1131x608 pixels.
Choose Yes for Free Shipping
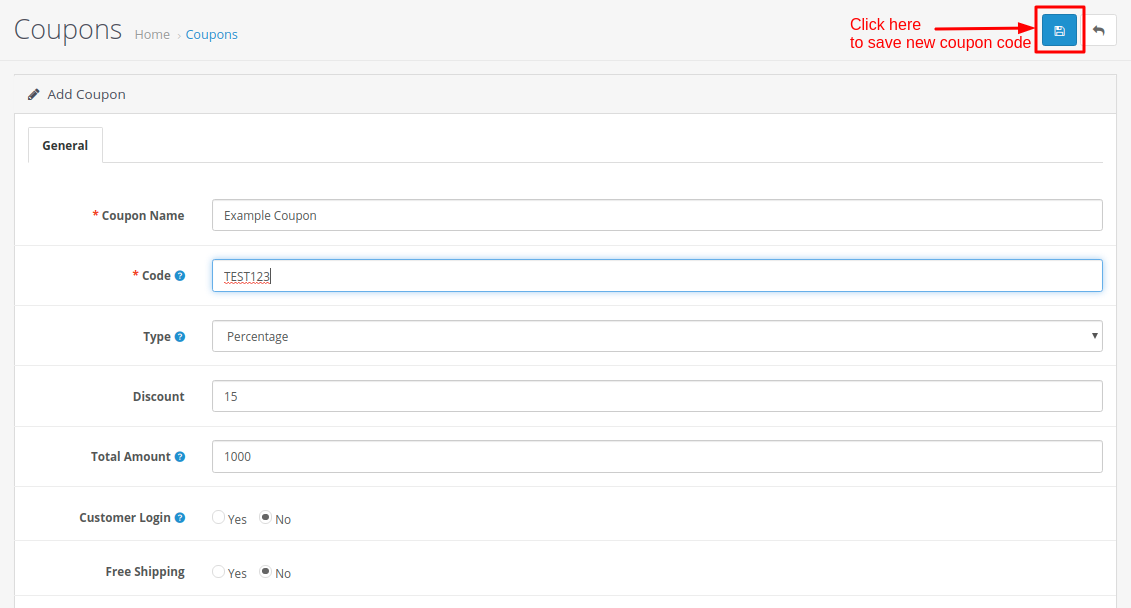tap(218, 571)
